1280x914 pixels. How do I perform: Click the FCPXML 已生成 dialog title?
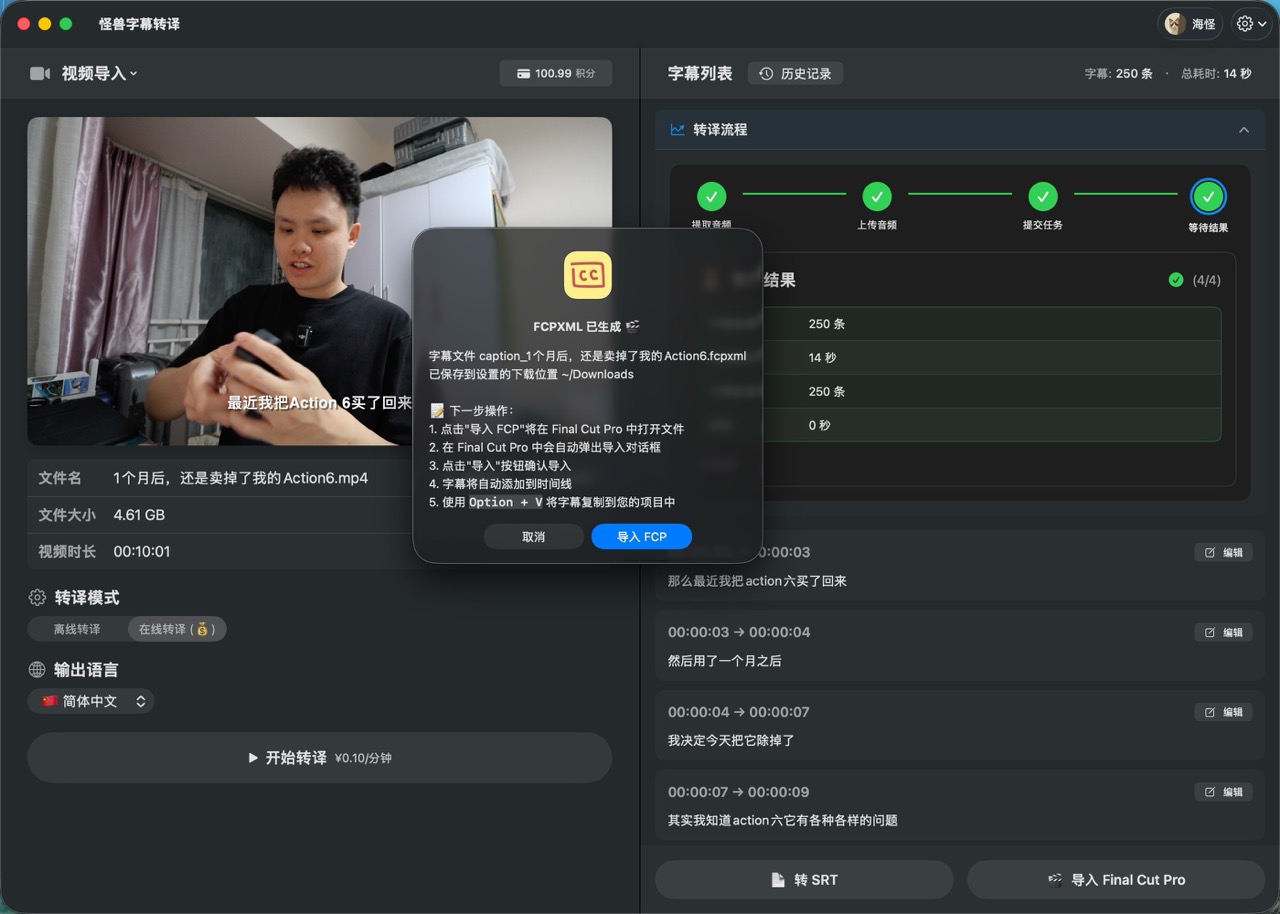coord(587,326)
